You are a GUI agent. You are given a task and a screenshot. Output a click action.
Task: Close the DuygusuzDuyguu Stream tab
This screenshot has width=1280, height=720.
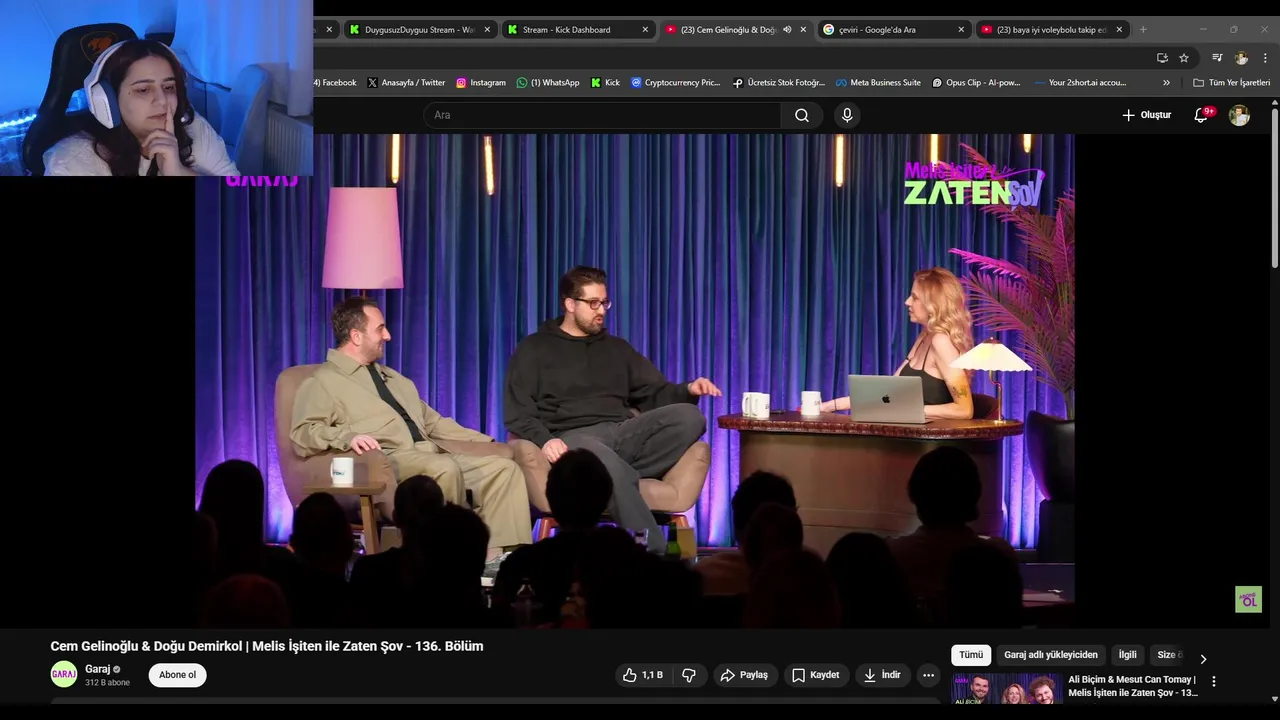pos(487,30)
